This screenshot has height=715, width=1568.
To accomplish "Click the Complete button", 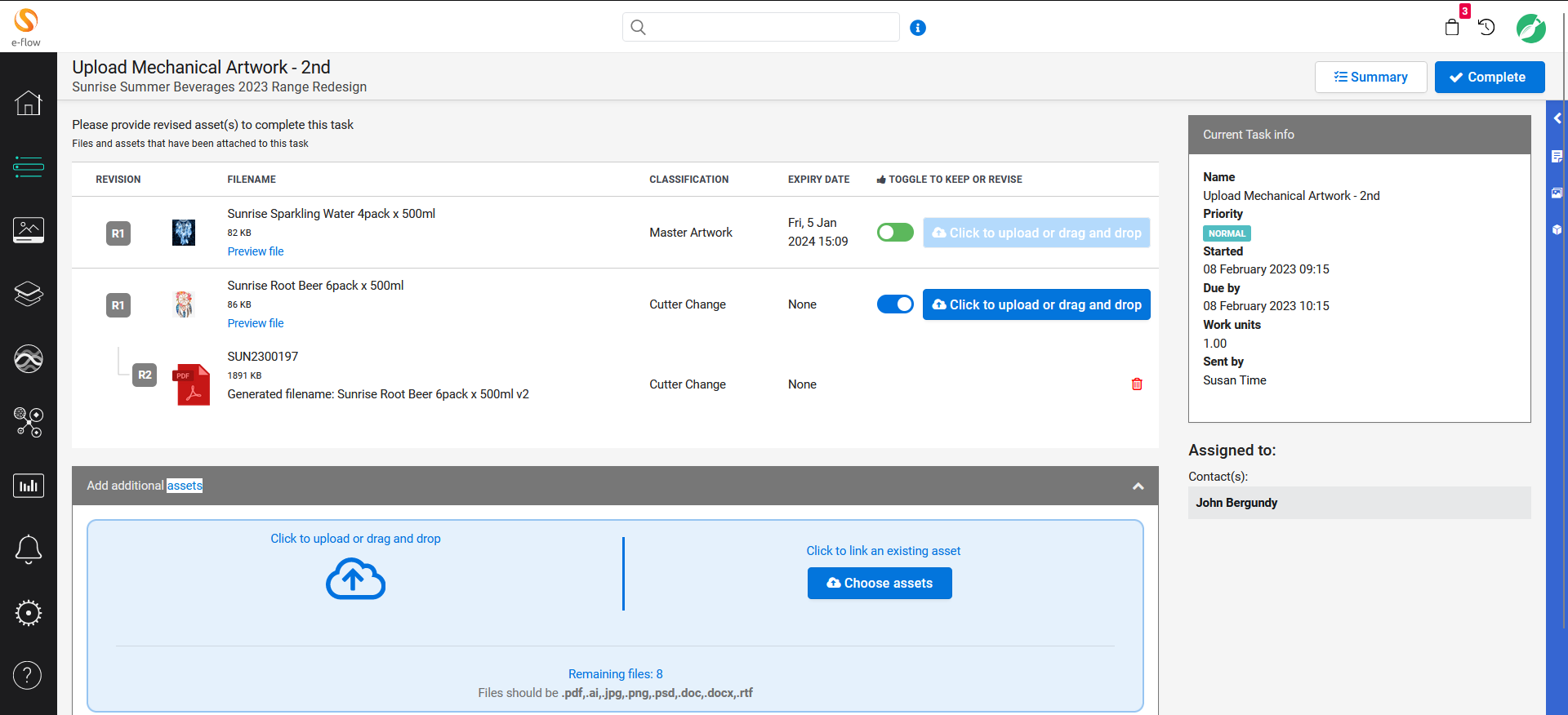I will click(1490, 77).
